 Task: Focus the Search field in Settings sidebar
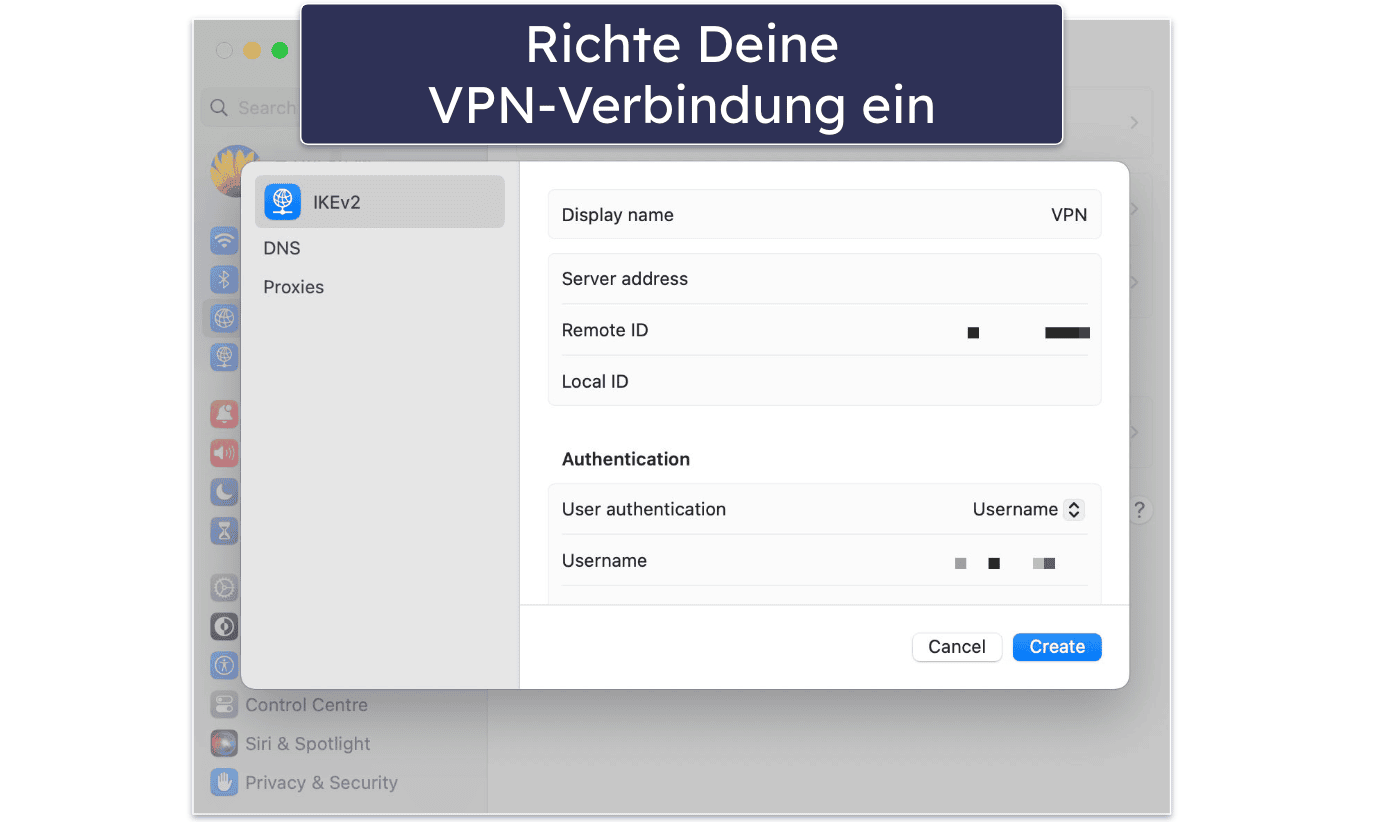tap(253, 108)
